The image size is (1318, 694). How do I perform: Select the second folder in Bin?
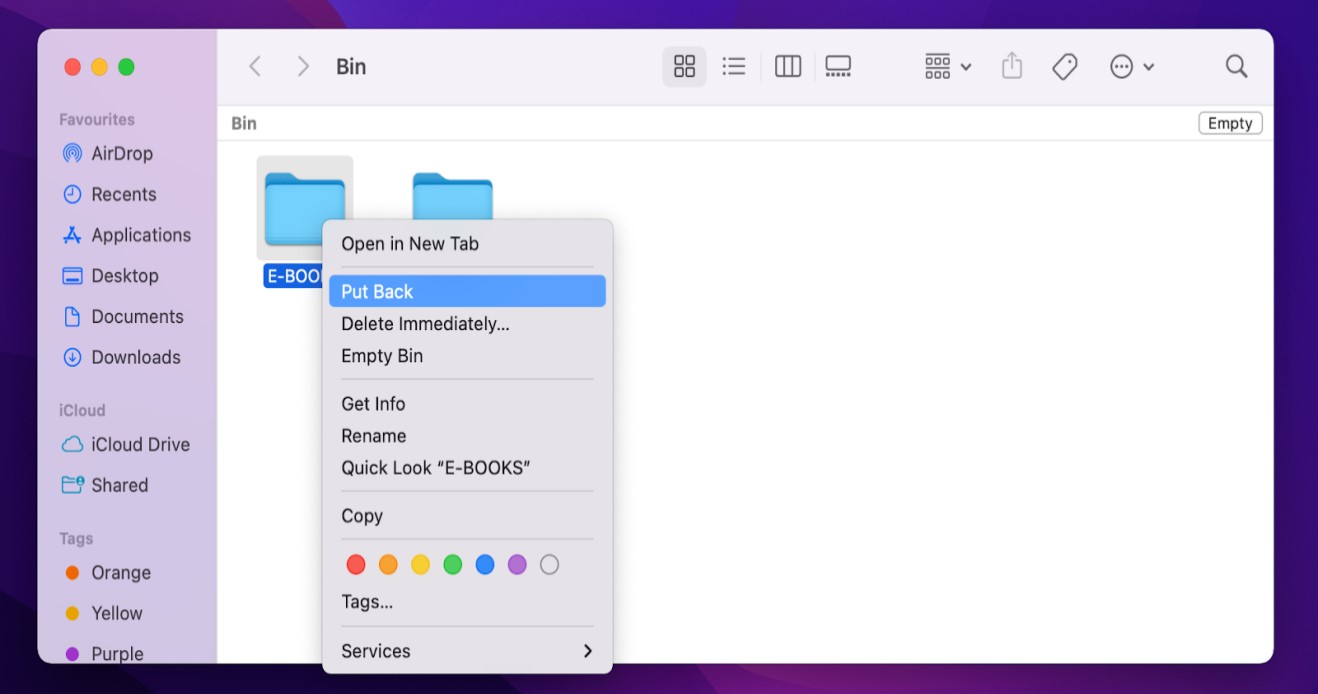(453, 197)
